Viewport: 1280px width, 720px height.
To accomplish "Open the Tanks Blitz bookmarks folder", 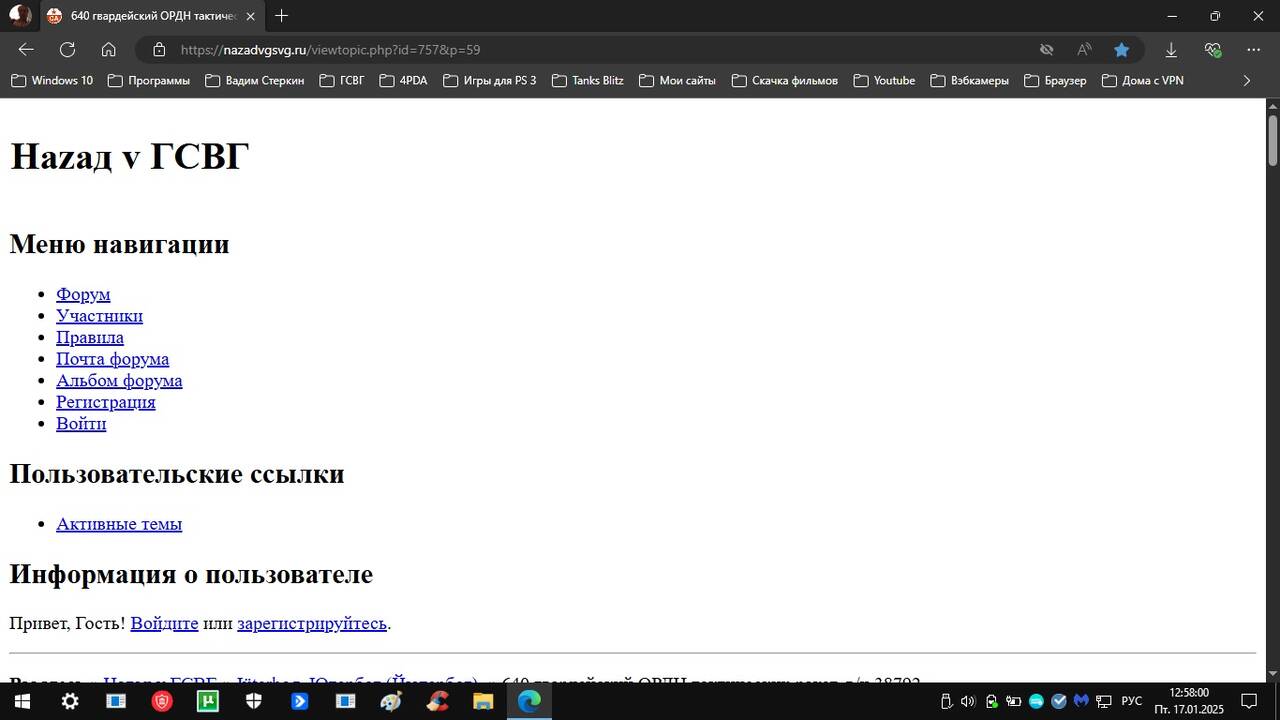I will (587, 80).
